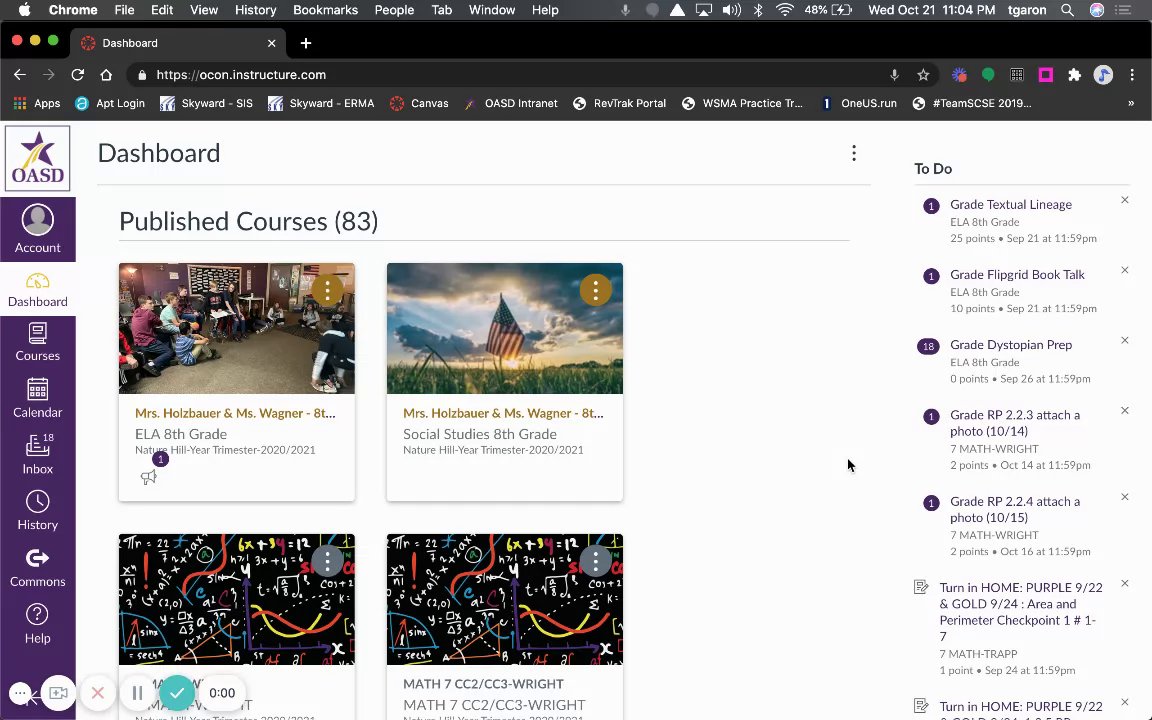Screen dimensions: 1152x720
Task: Go back in Chrome
Action: tap(20, 75)
